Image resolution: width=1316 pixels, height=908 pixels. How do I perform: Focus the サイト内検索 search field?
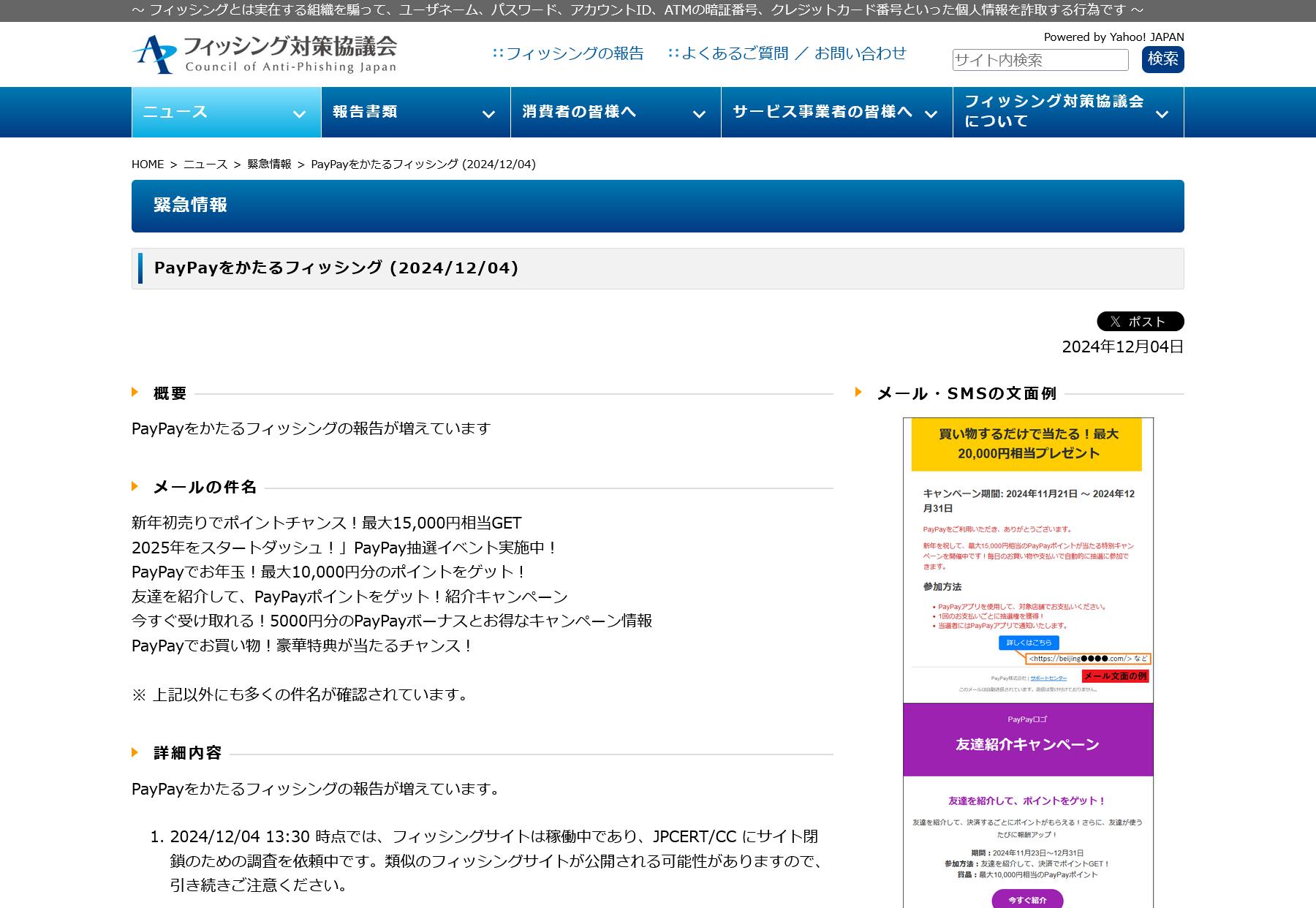1040,60
